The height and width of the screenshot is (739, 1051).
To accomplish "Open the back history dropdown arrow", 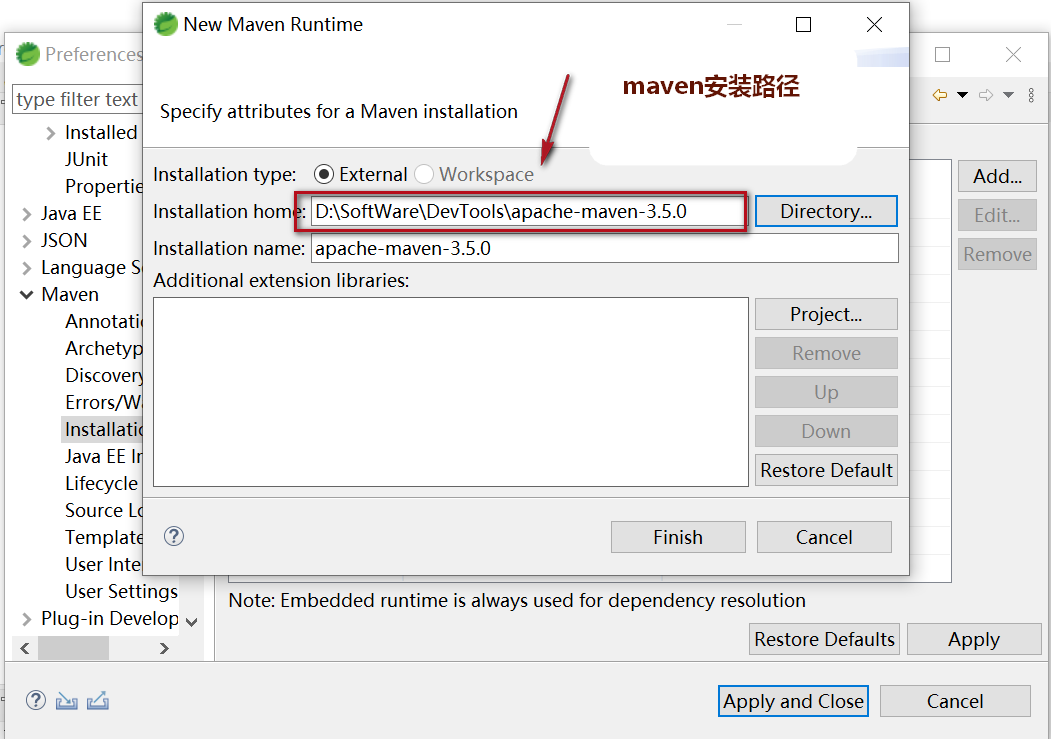I will click(962, 95).
